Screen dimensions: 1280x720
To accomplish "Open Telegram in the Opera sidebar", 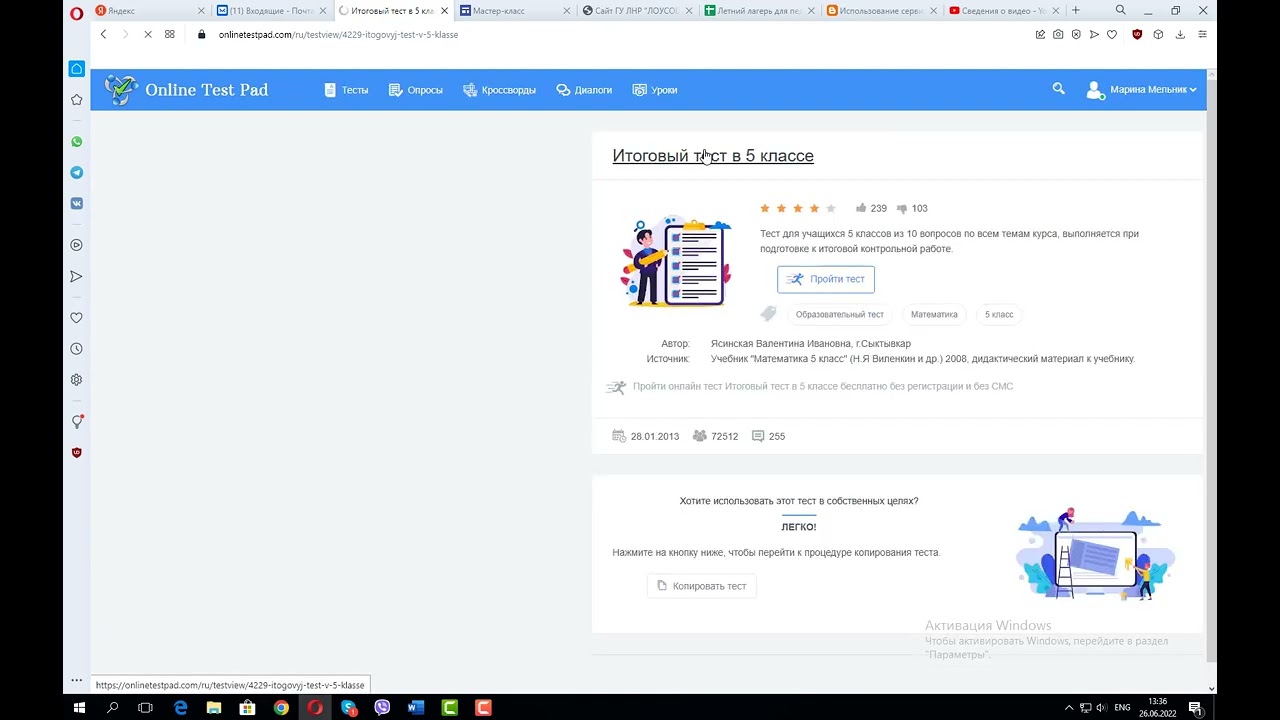I will tap(76, 173).
